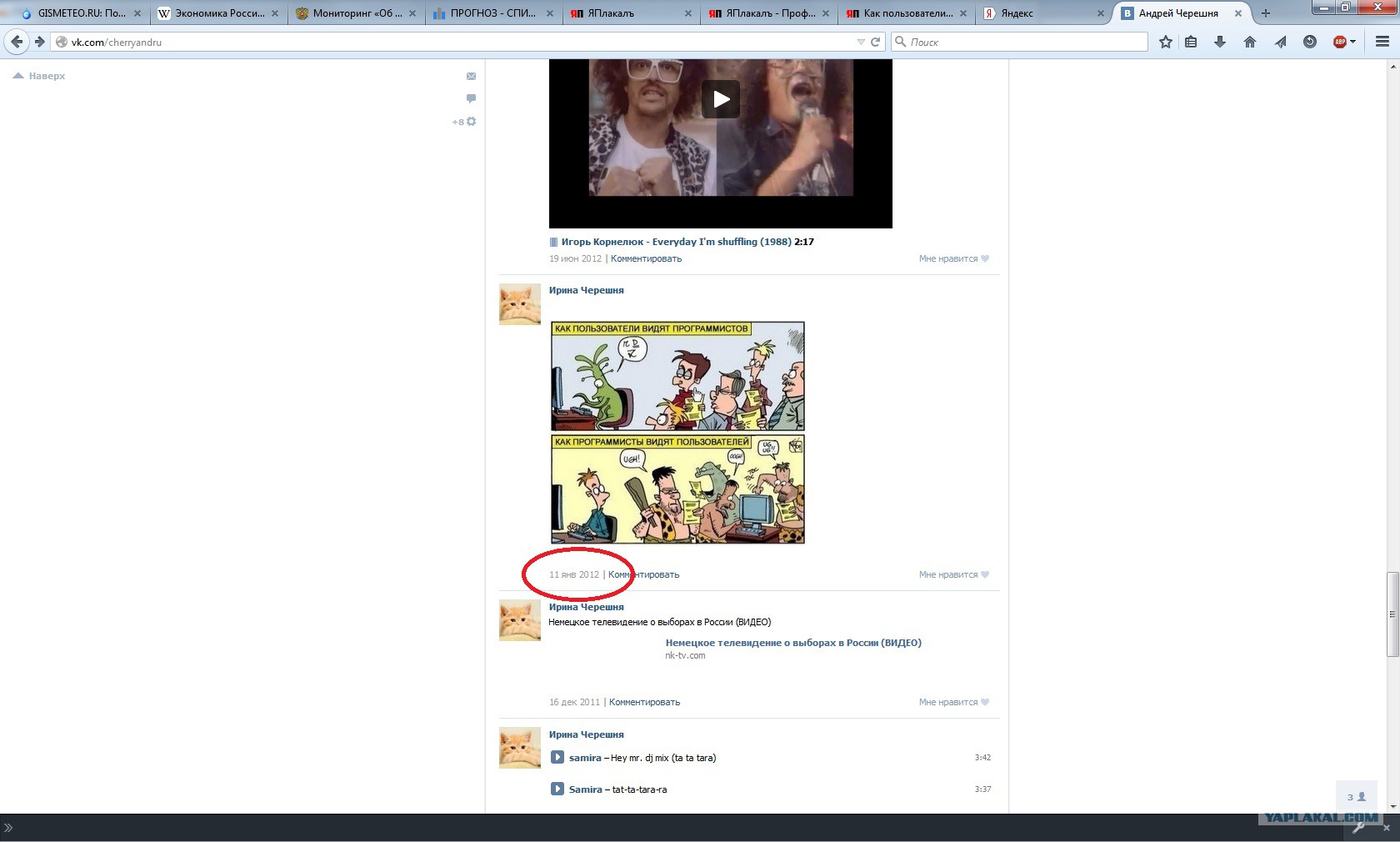This screenshot has width=1400, height=842.
Task: Open Ирина Черешня avatar beside the comic post
Action: pyautogui.click(x=520, y=304)
